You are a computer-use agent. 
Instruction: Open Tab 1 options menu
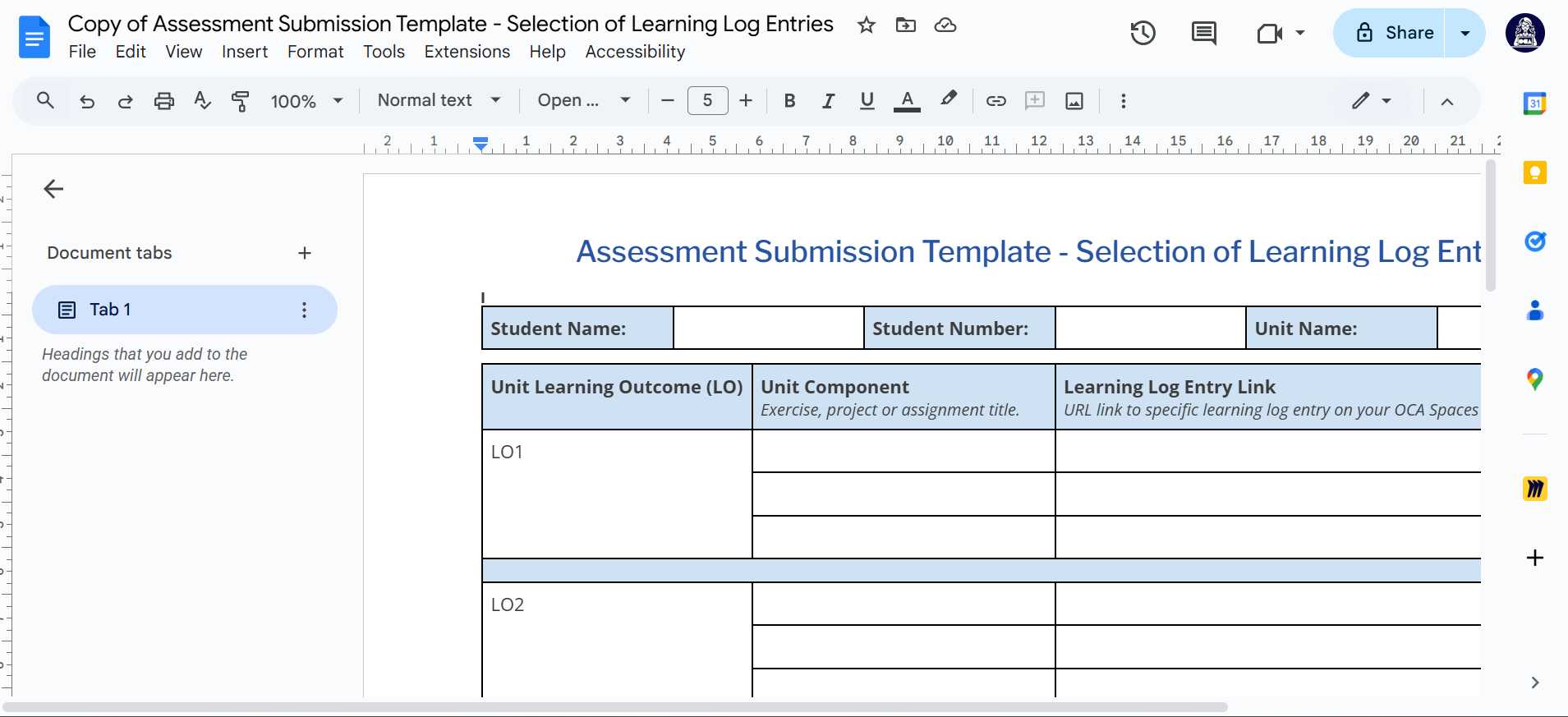click(x=305, y=310)
